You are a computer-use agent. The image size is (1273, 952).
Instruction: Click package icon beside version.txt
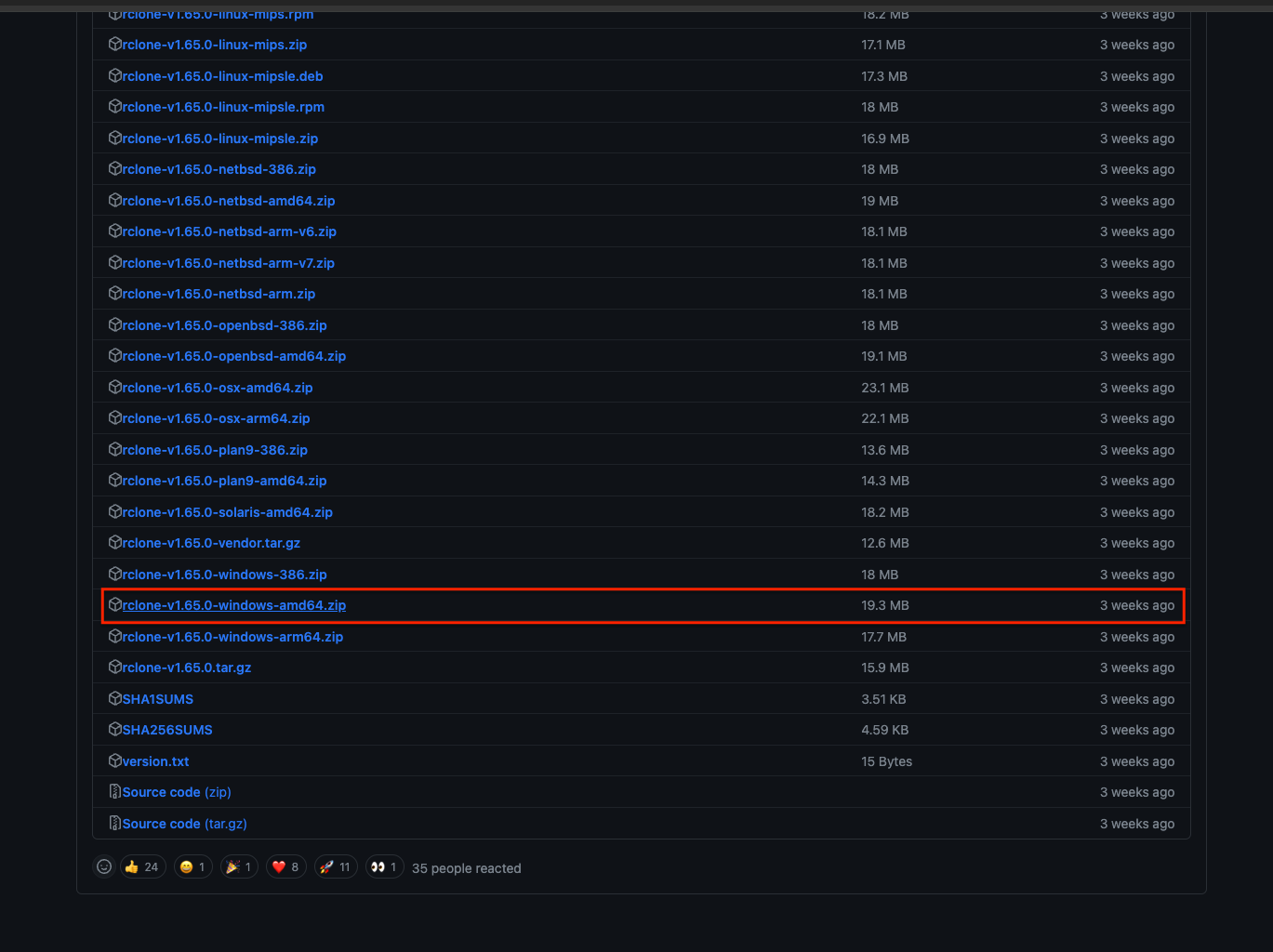click(115, 760)
